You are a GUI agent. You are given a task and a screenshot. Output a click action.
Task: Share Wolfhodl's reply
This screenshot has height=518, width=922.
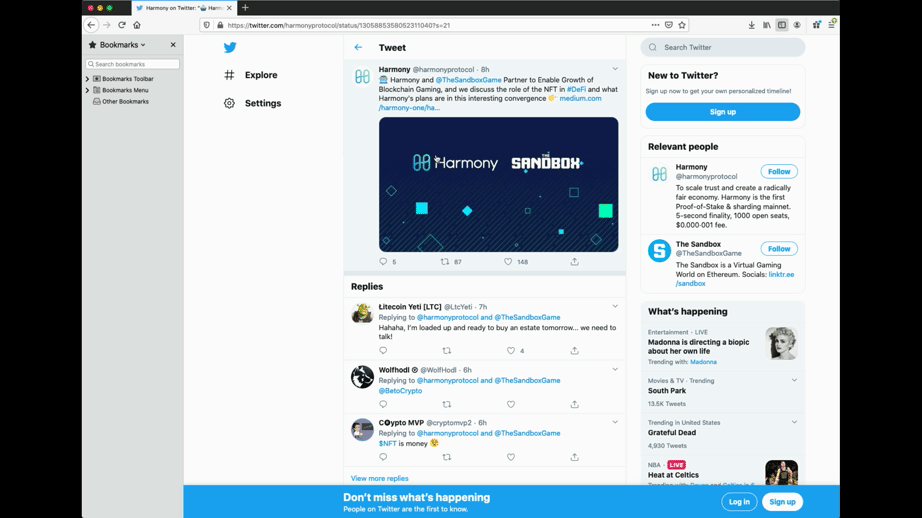pos(574,404)
